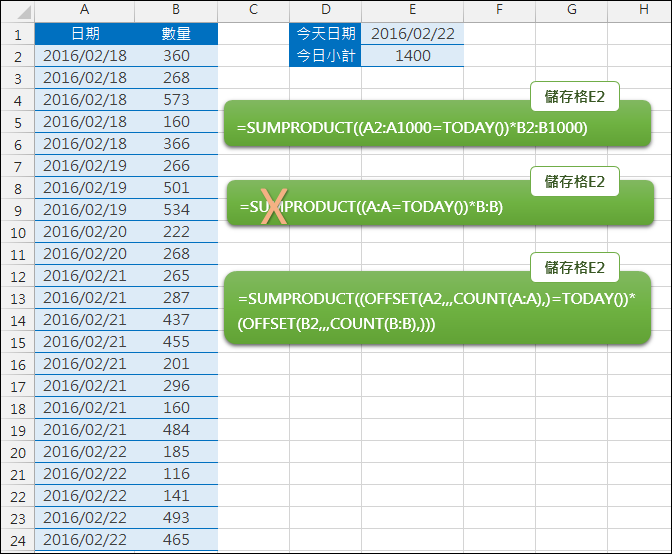Click date cell in row 7
The image size is (672, 554).
point(85,166)
